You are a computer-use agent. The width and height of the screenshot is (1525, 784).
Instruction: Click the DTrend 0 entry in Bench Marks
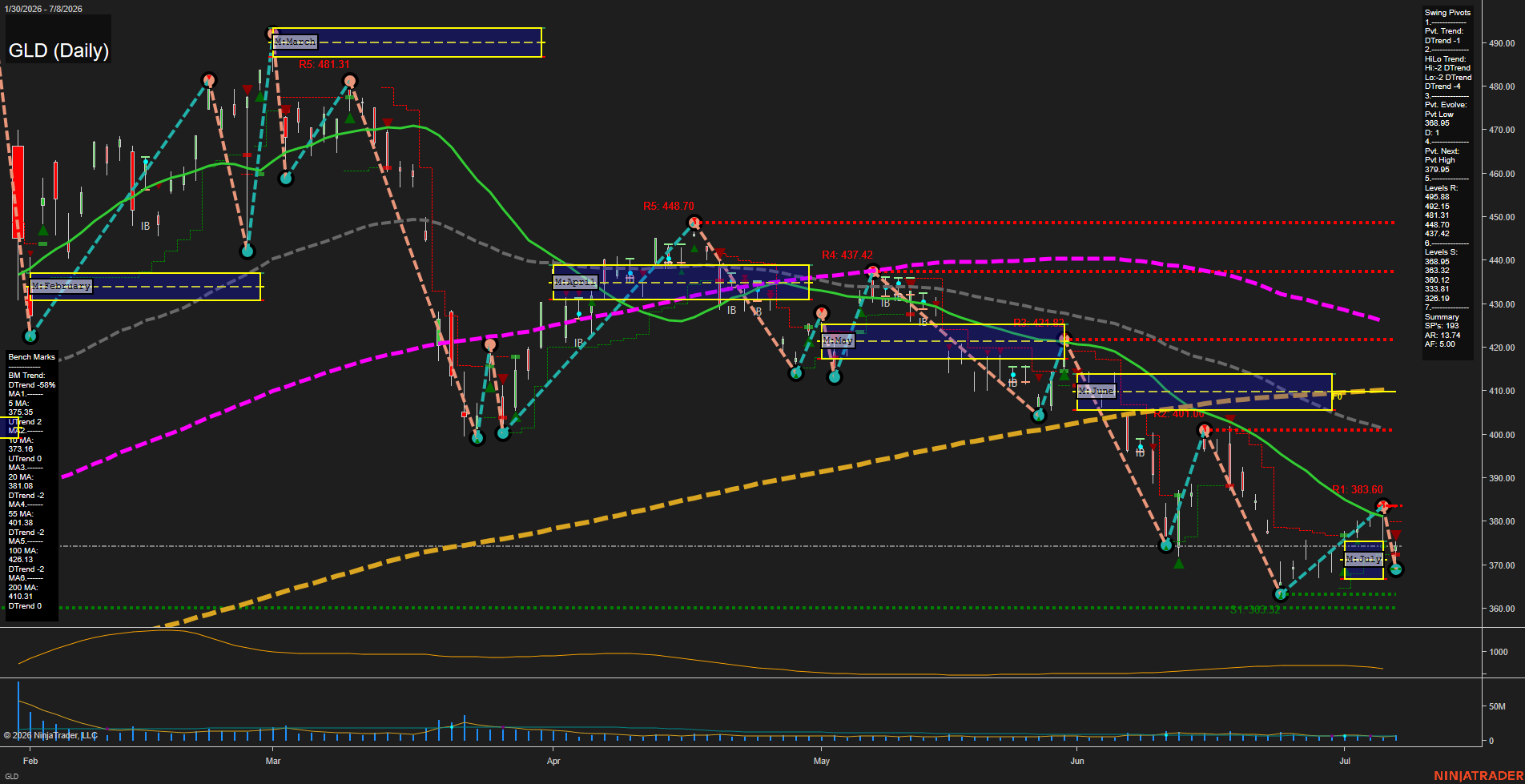pyautogui.click(x=25, y=606)
